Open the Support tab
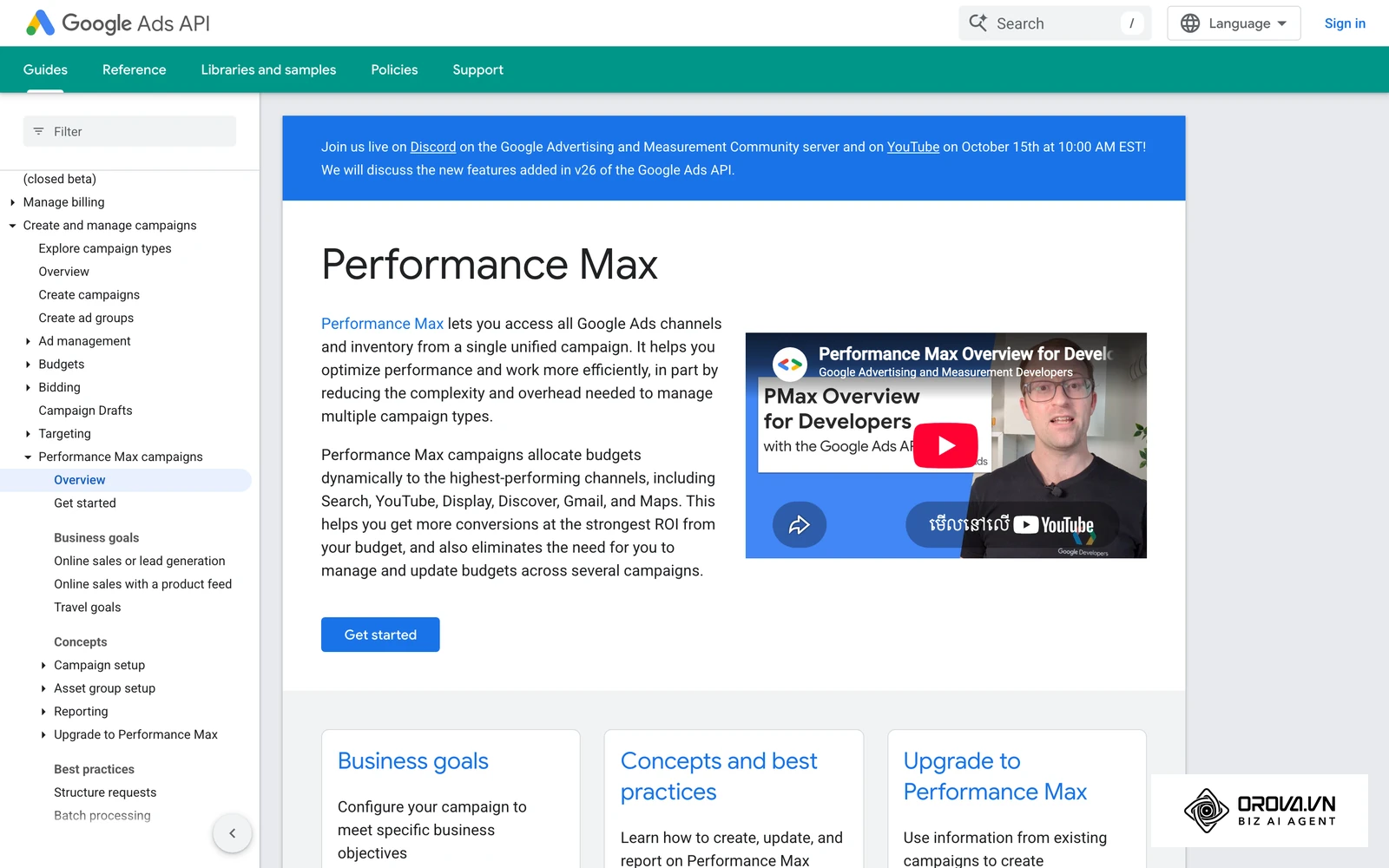 [x=477, y=69]
